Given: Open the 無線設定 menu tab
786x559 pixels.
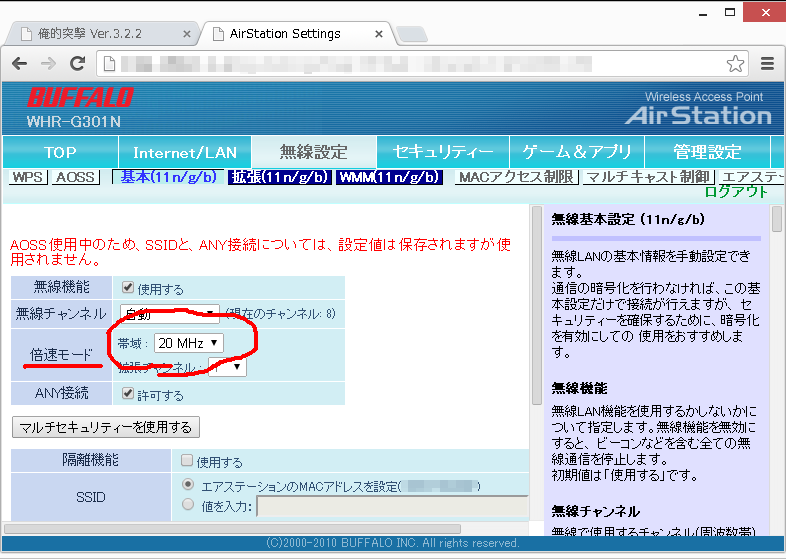Looking at the screenshot, I should [314, 152].
